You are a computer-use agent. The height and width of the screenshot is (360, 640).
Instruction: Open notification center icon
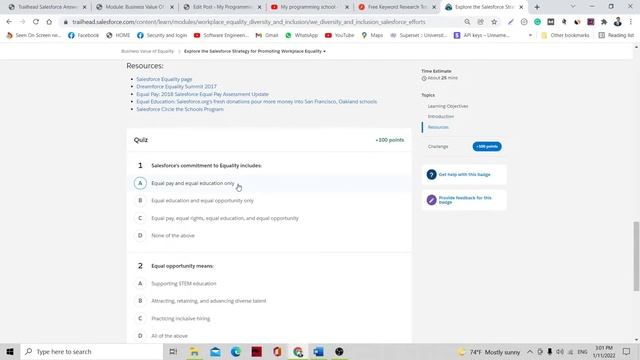pyautogui.click(x=627, y=351)
